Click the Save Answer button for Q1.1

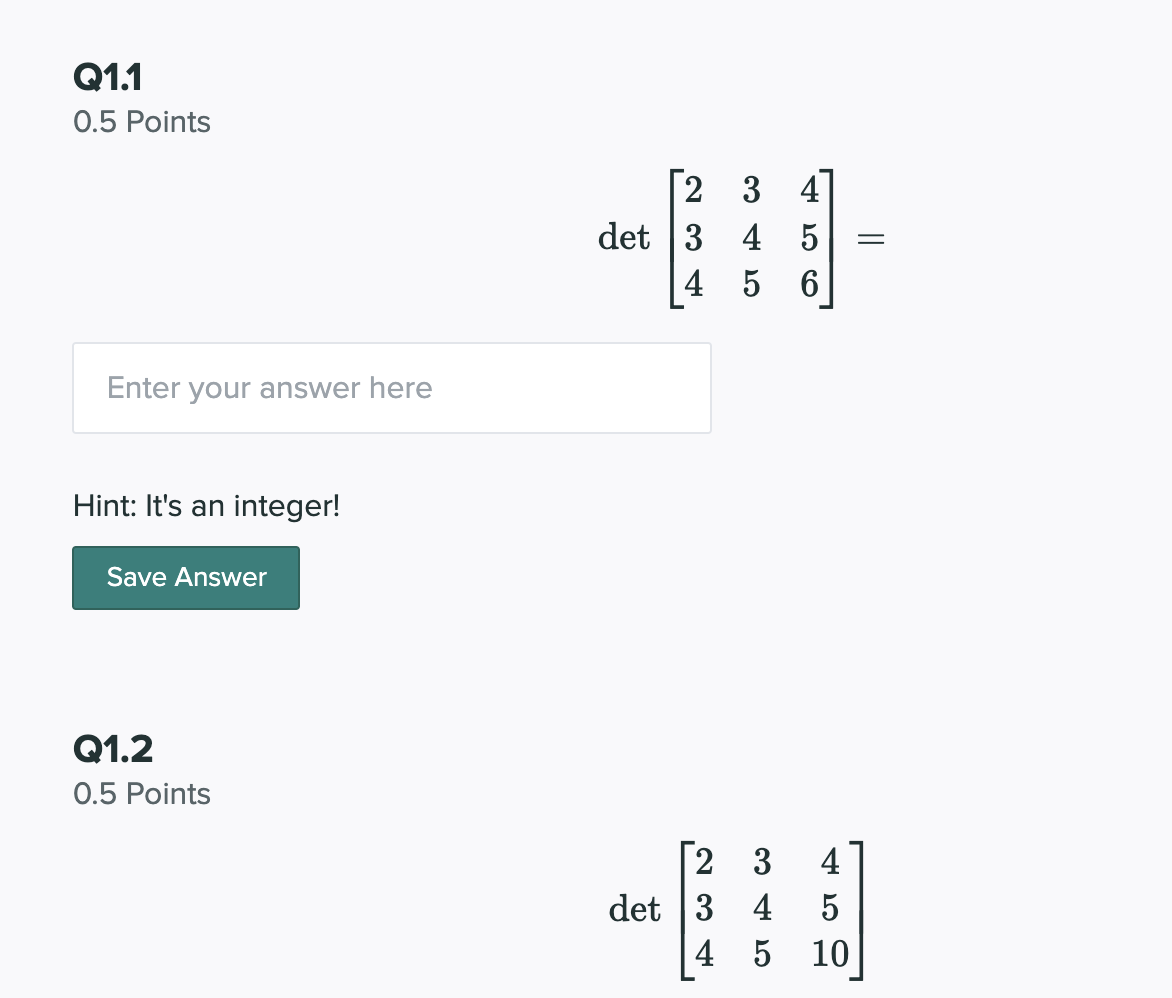coord(185,577)
